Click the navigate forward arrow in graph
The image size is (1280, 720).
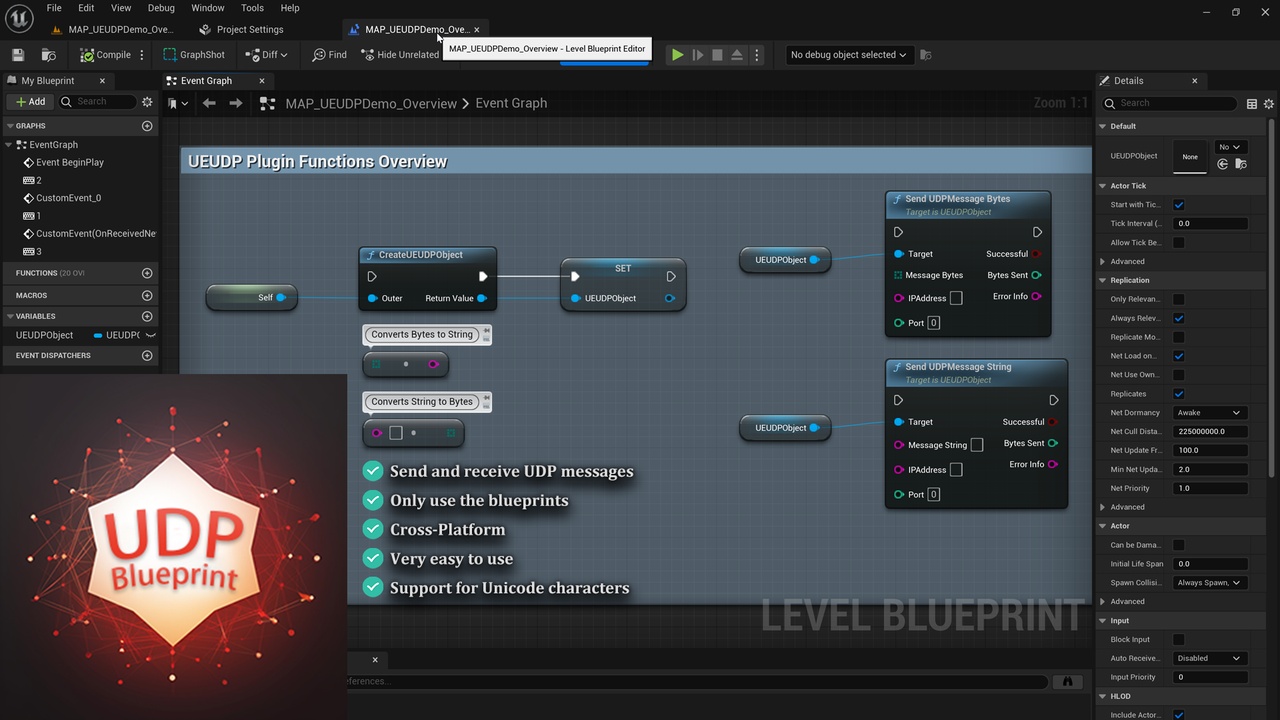click(236, 103)
